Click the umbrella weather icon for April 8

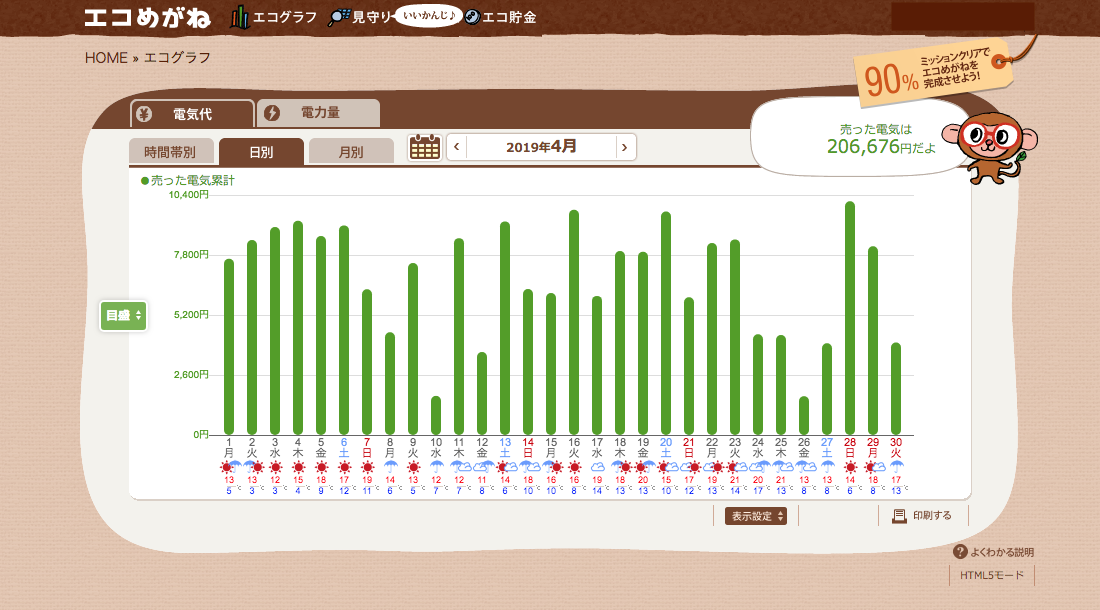tap(390, 467)
